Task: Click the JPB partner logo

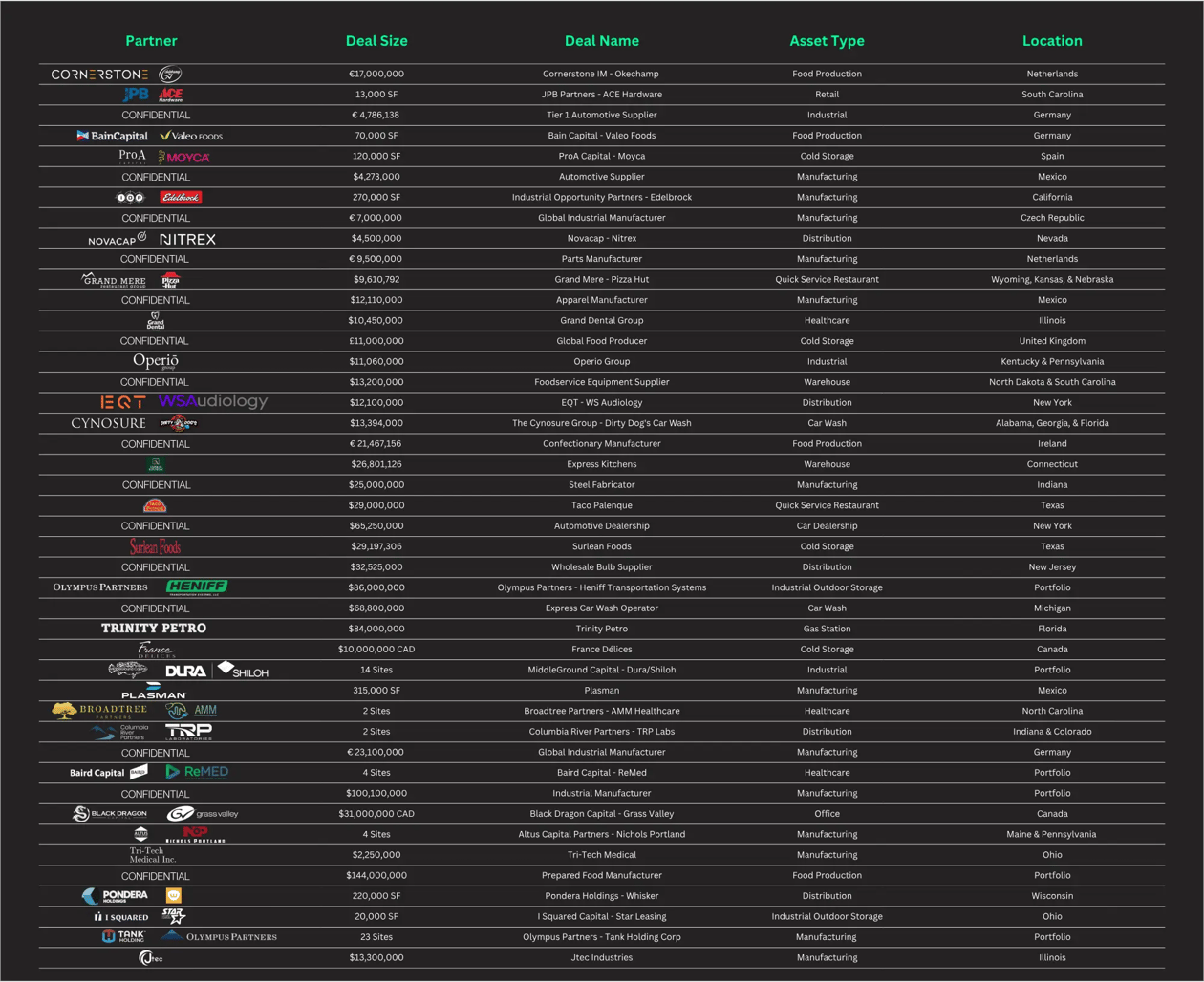Action: point(137,94)
